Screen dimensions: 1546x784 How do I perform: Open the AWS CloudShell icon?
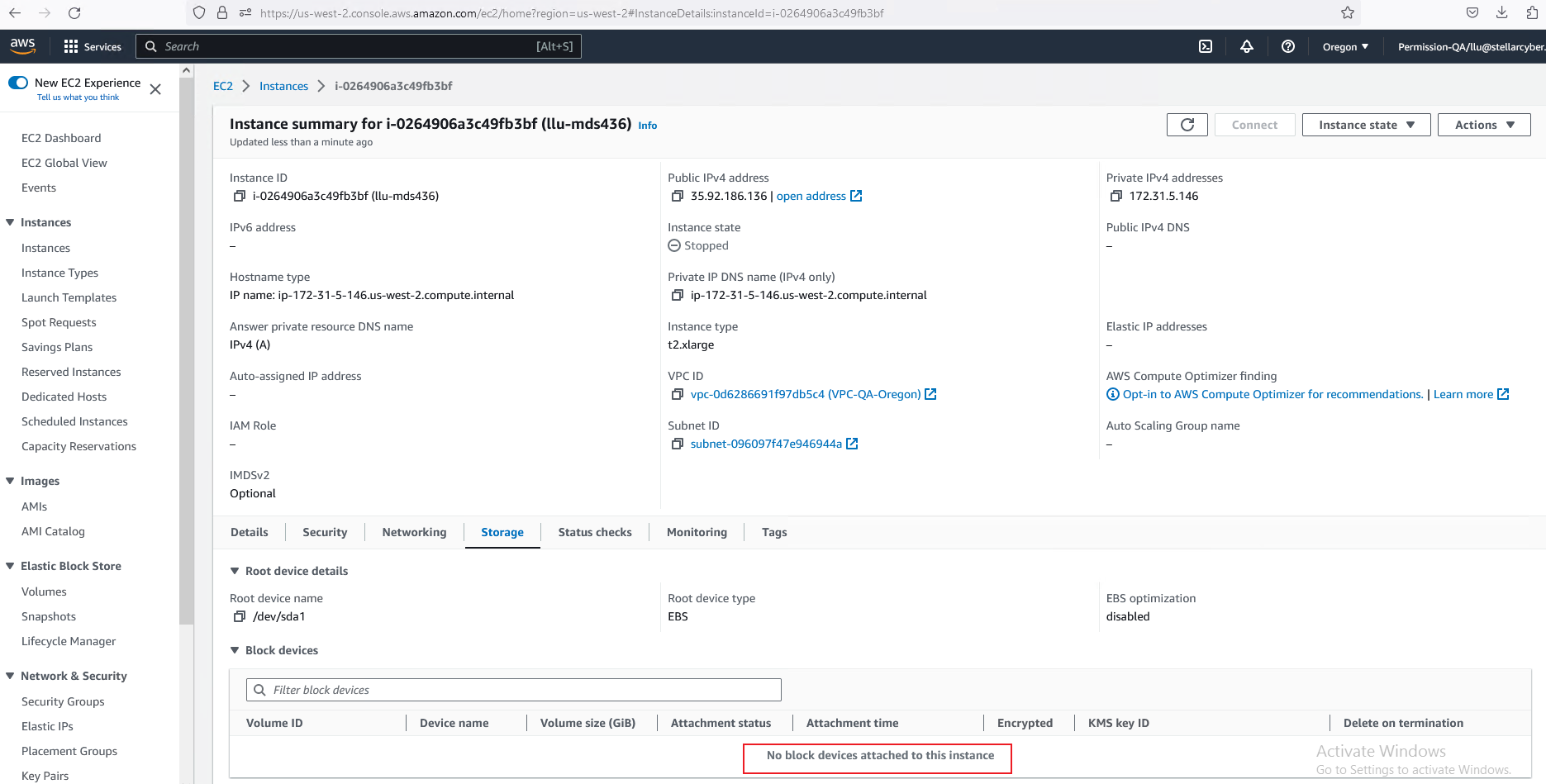[1206, 46]
